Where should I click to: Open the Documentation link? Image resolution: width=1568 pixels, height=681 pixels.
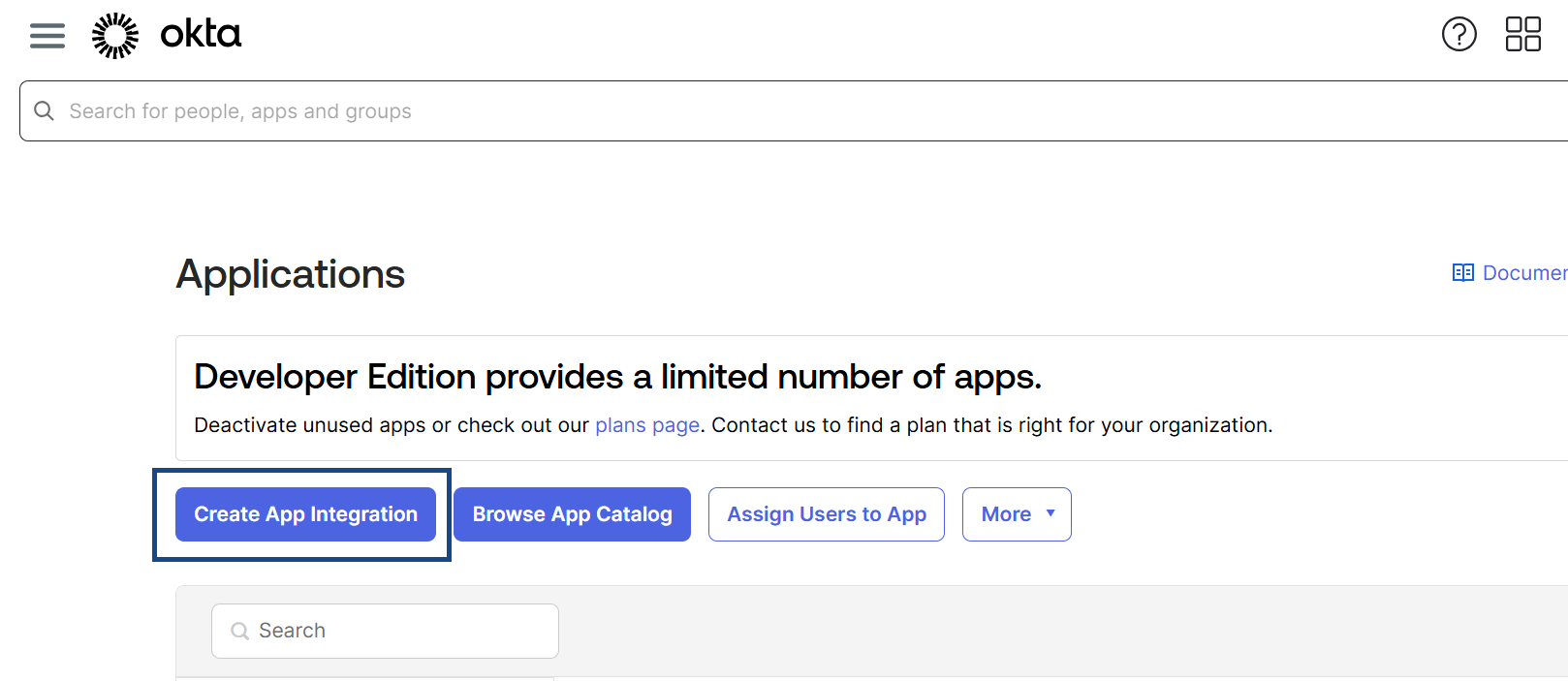click(1524, 273)
